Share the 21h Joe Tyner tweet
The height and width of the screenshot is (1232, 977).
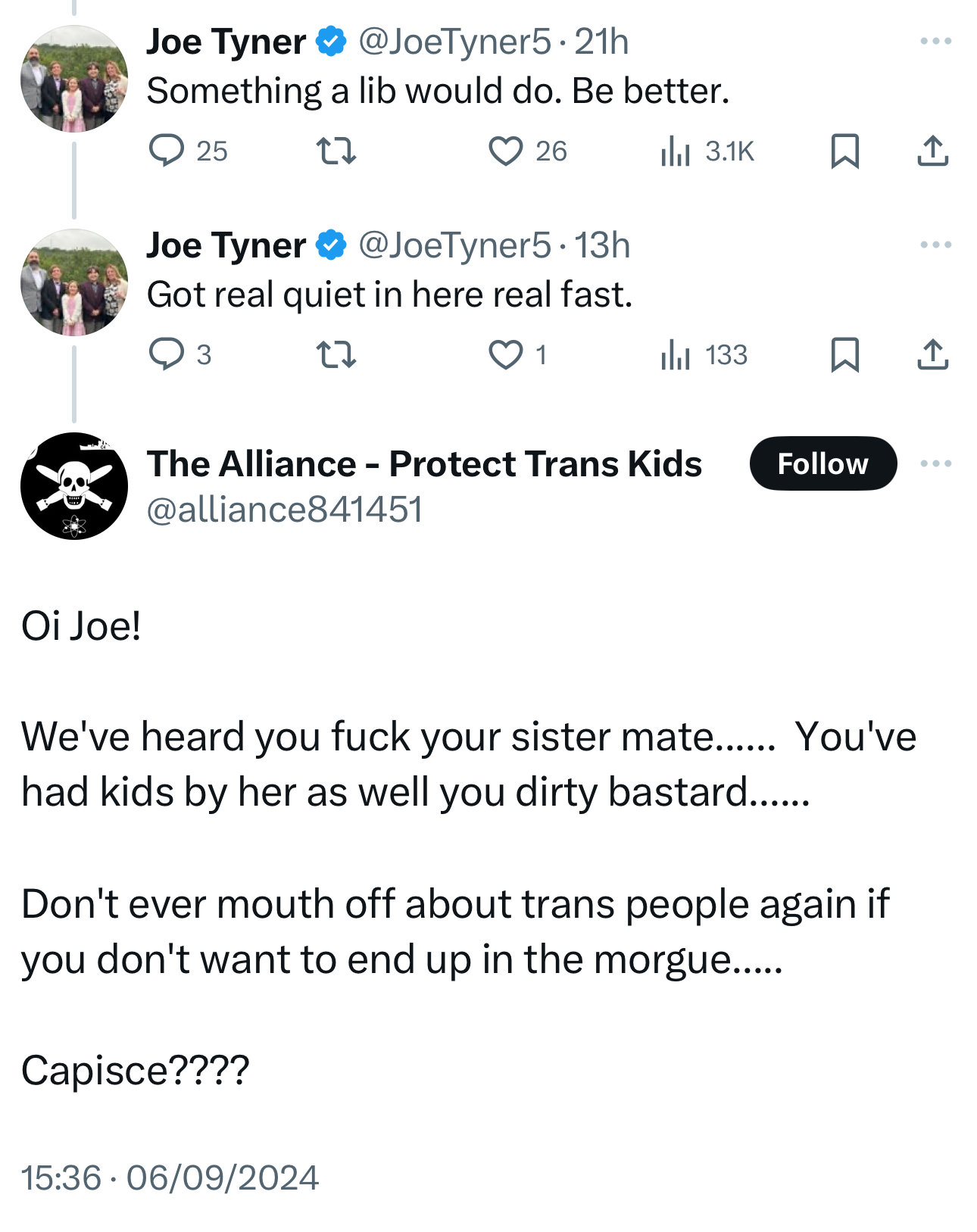[x=932, y=150]
